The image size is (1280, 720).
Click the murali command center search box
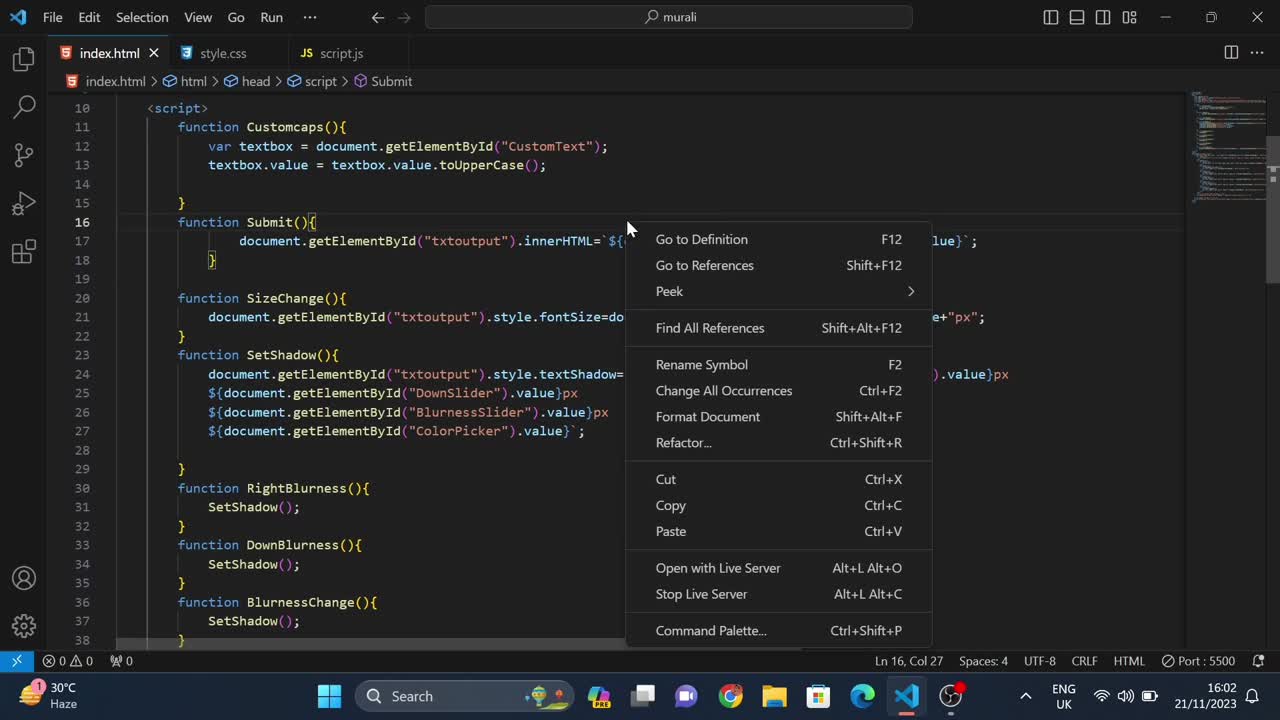[x=669, y=17]
